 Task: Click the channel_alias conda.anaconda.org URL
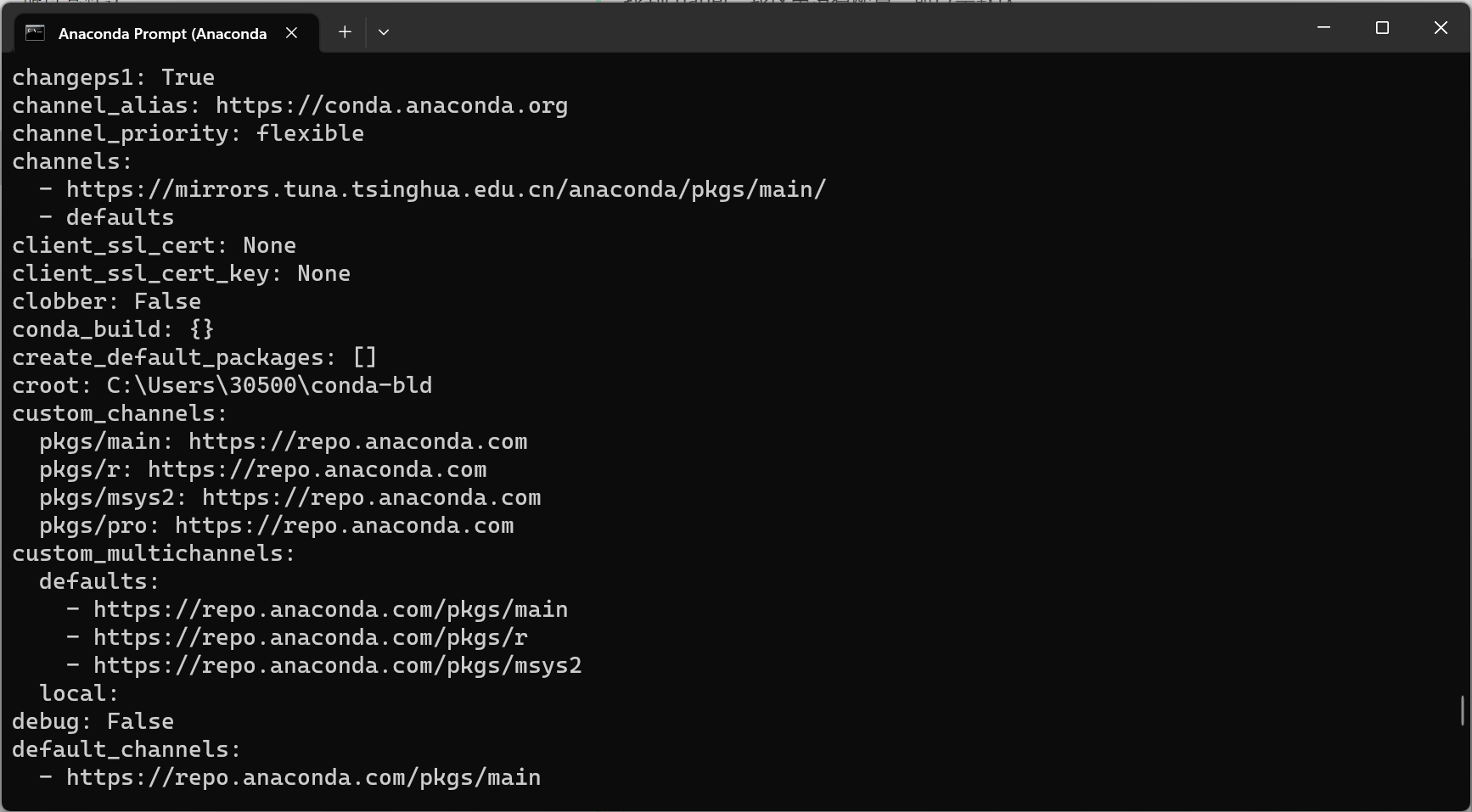391,106
